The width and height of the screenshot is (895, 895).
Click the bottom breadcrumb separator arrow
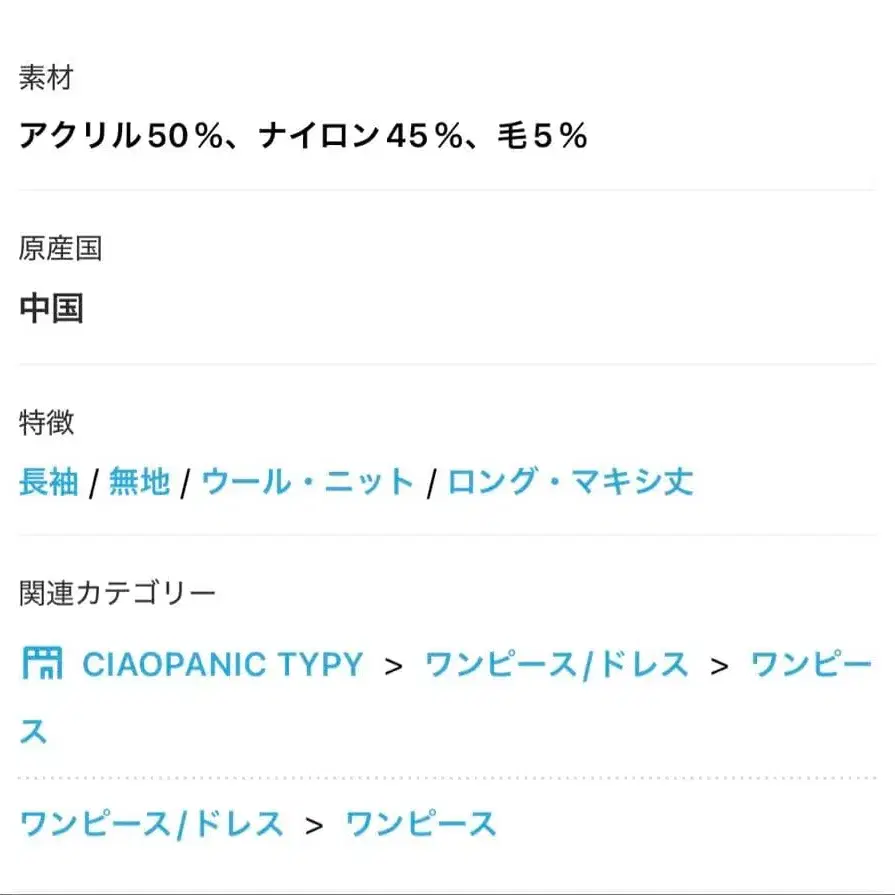pos(313,822)
